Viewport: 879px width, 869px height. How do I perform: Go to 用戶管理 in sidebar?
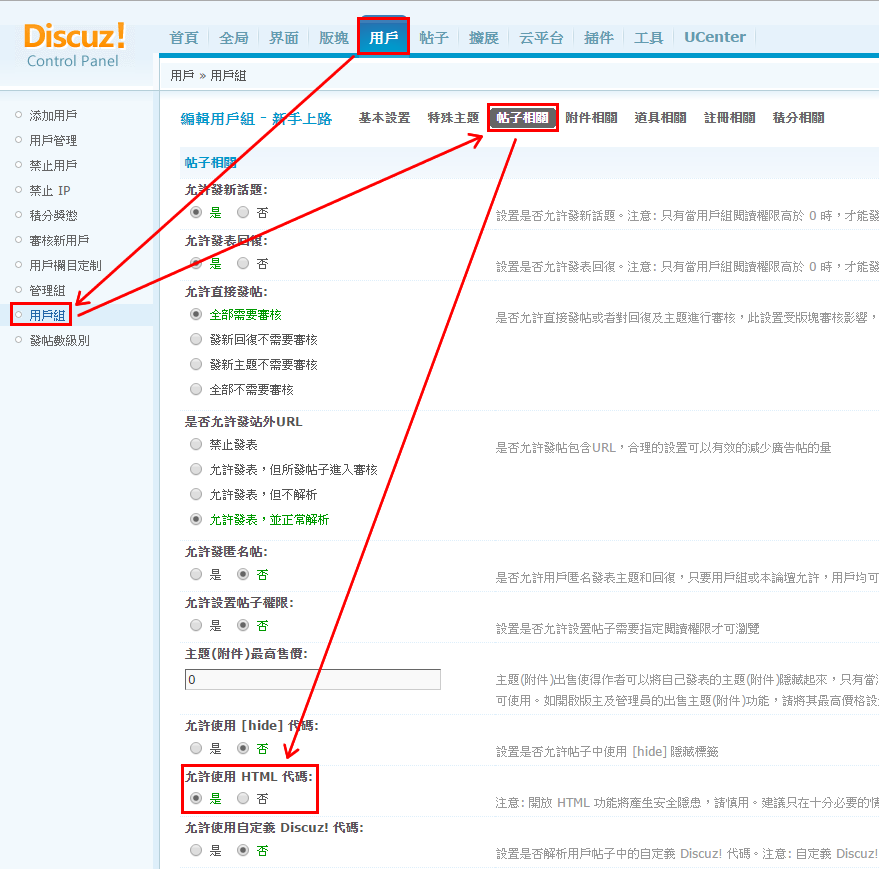53,140
